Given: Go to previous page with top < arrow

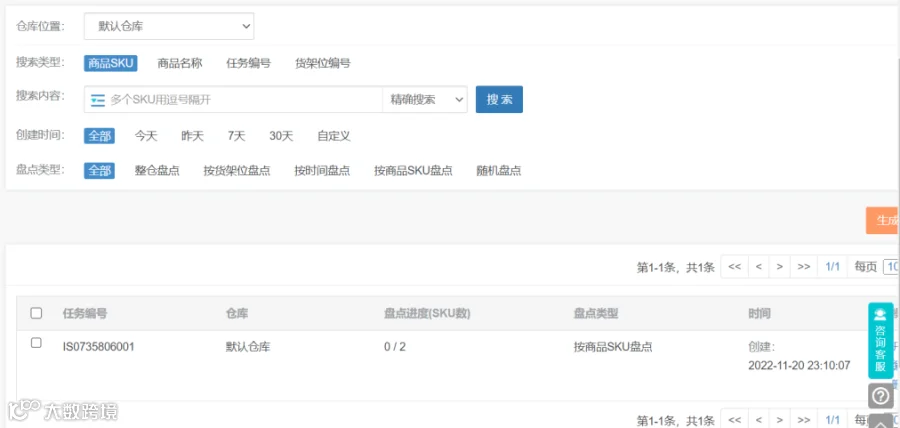Looking at the screenshot, I should tap(758, 267).
